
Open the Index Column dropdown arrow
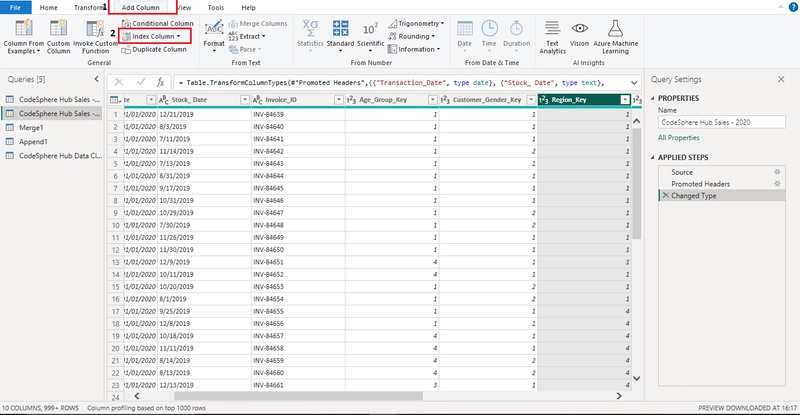click(x=179, y=36)
